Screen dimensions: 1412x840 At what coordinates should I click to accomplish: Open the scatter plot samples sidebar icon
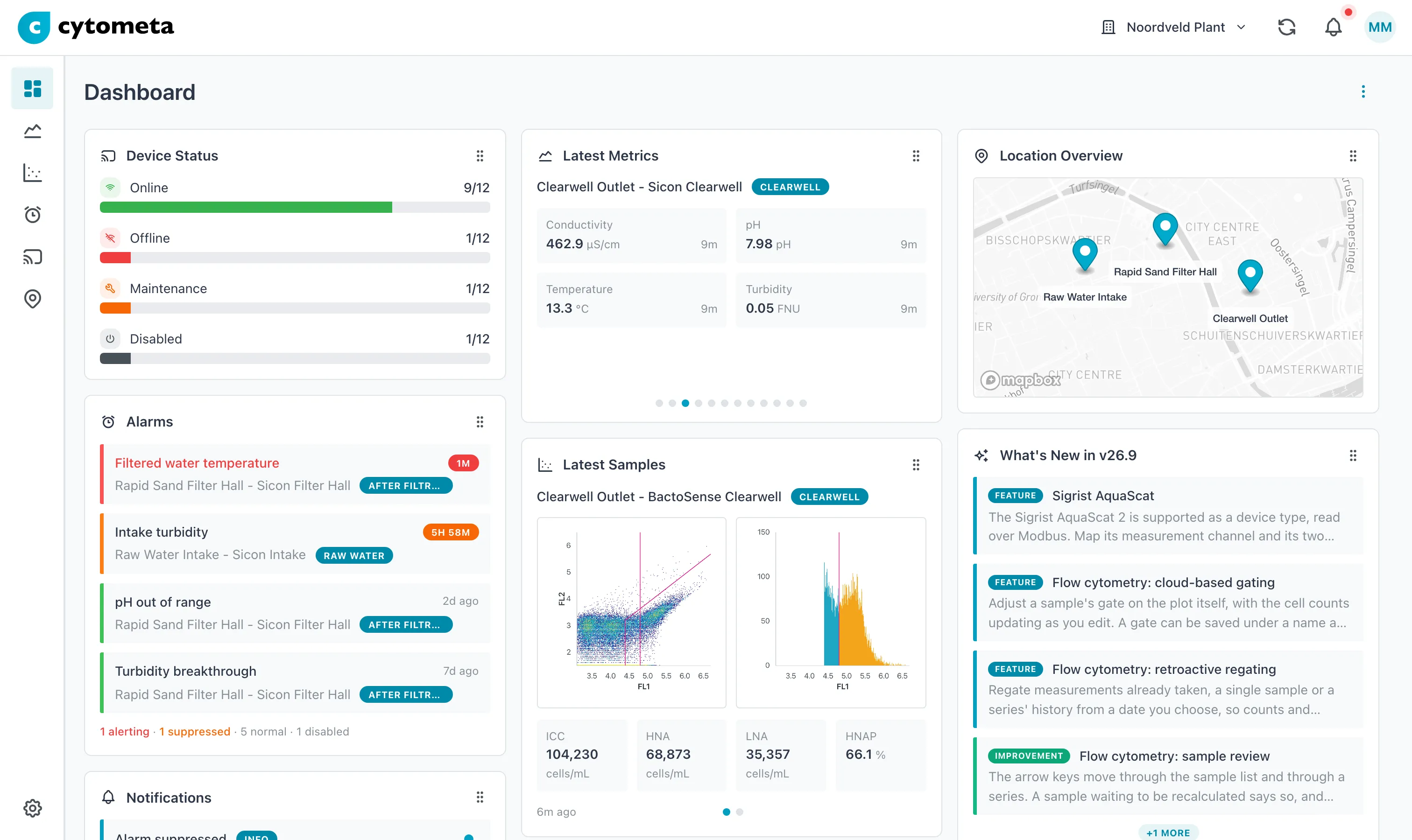coord(32,173)
